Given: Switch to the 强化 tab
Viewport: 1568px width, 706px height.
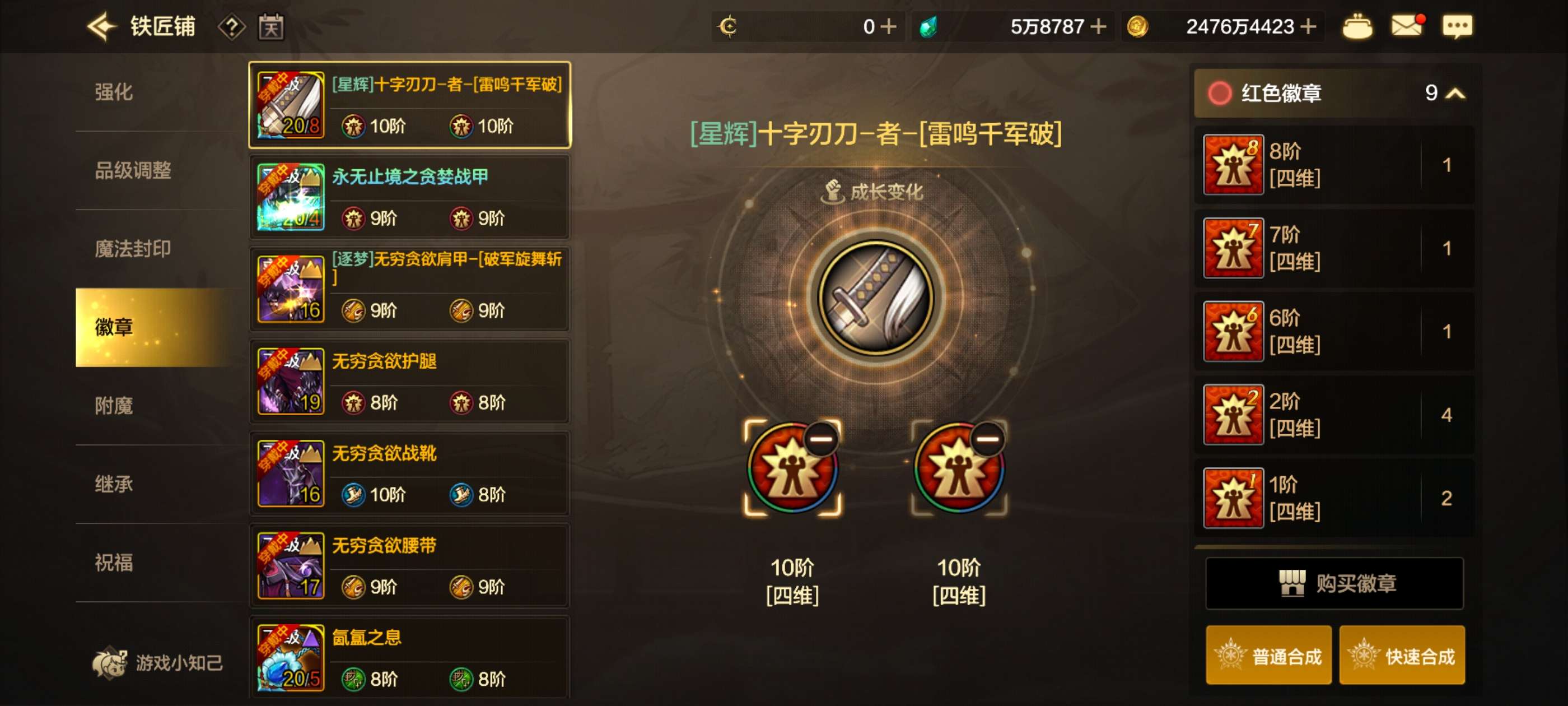Looking at the screenshot, I should click(x=114, y=92).
